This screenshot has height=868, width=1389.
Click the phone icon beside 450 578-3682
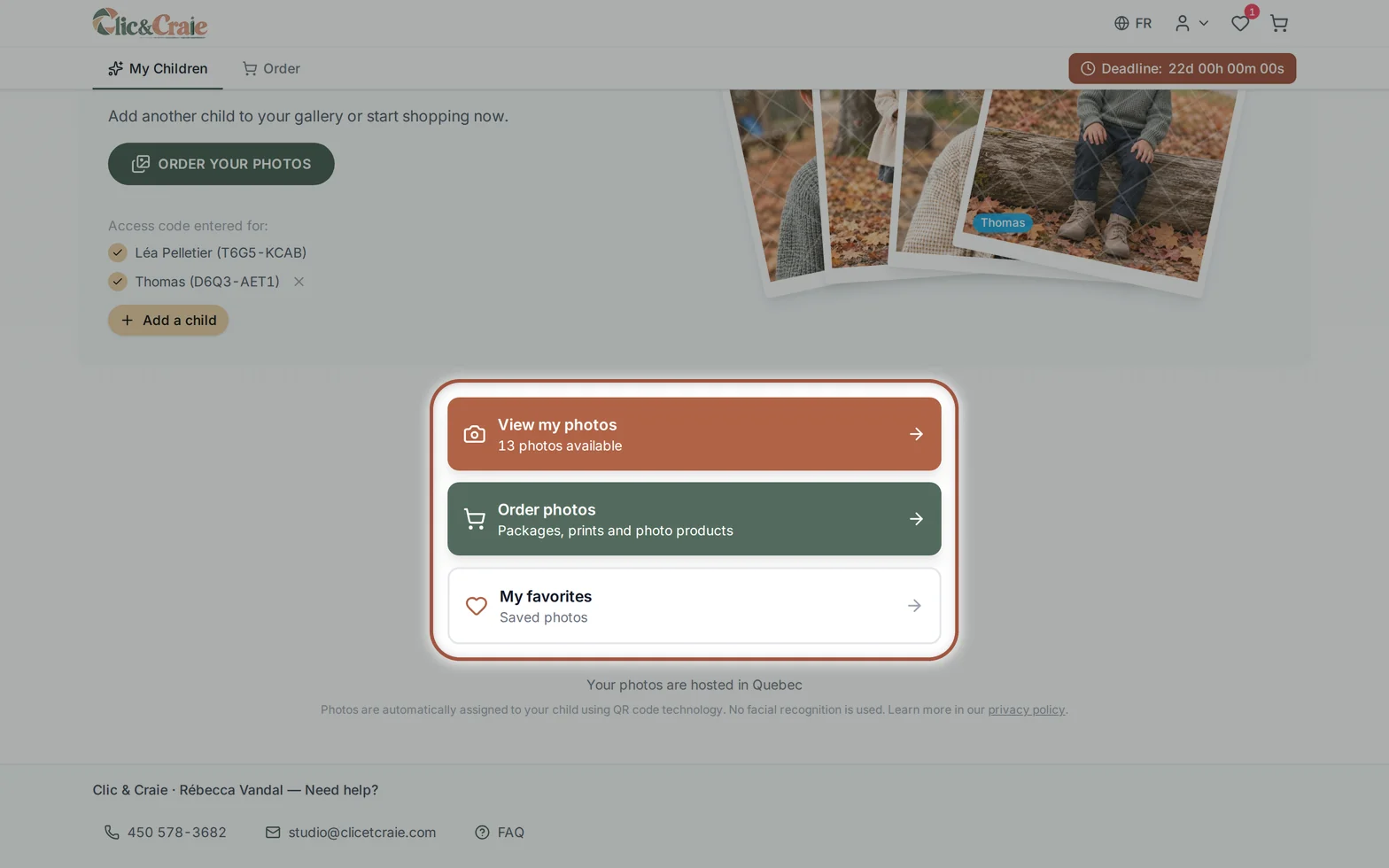click(x=112, y=833)
